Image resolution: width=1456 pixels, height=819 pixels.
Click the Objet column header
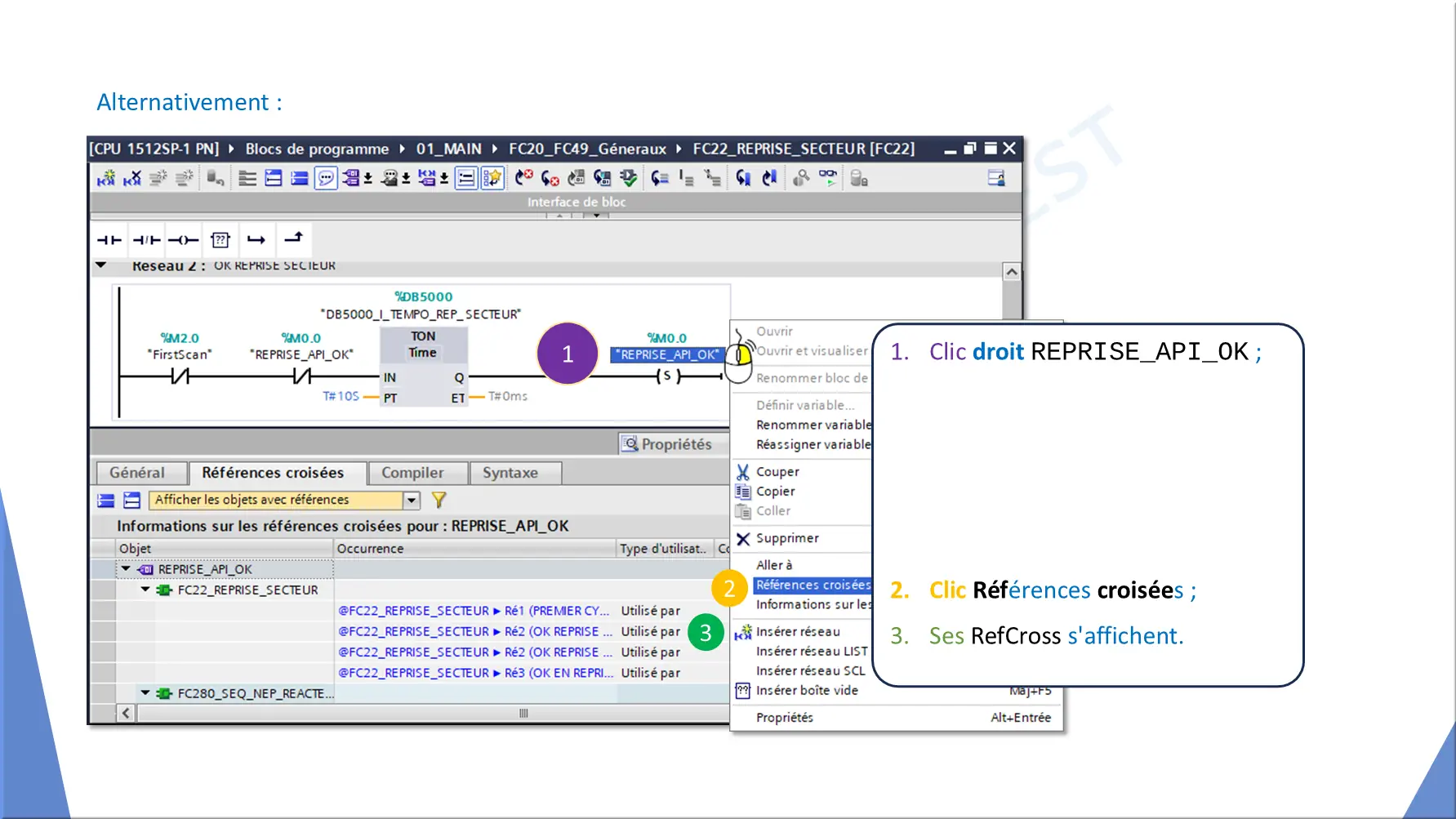(x=225, y=549)
